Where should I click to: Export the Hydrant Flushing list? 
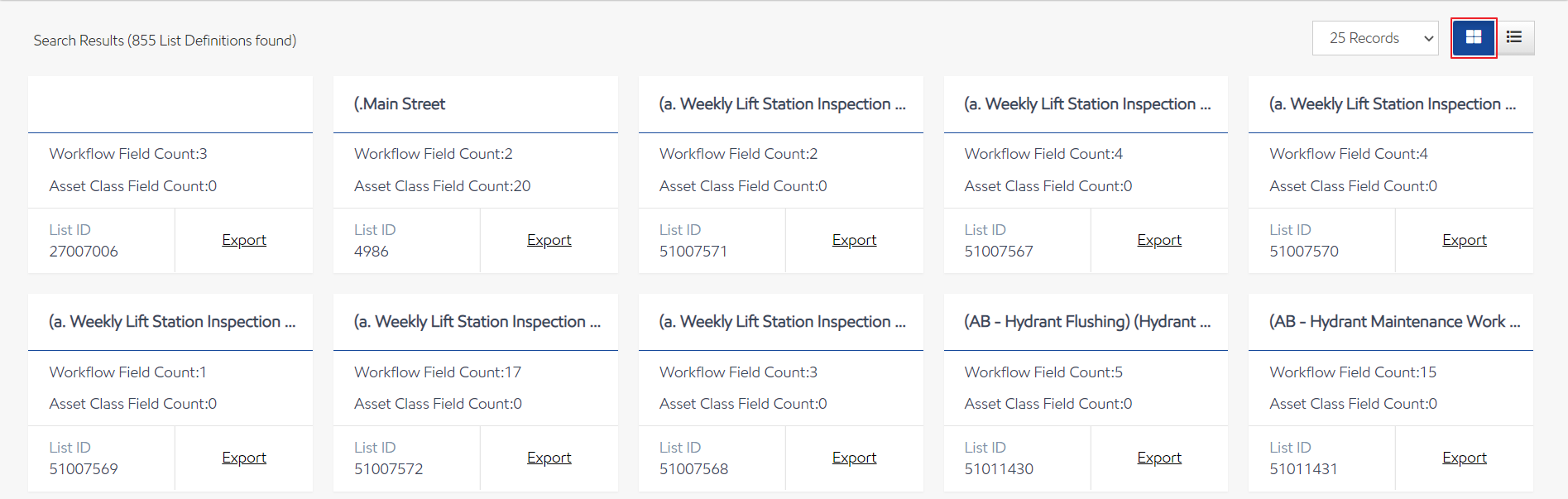[x=1158, y=458]
